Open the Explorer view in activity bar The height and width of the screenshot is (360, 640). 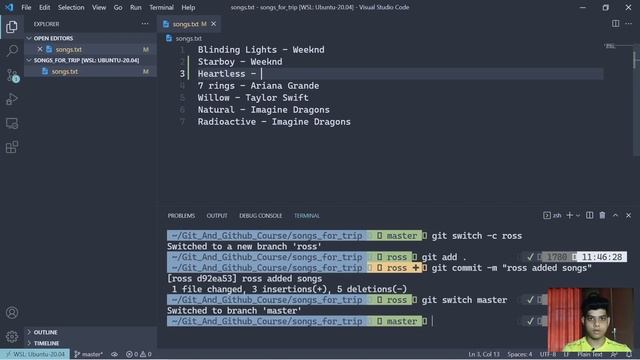[x=12, y=27]
